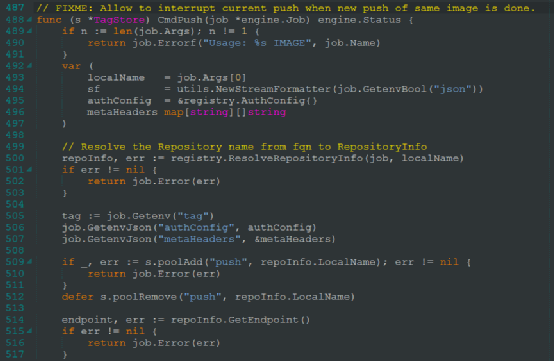Click the TagStore receiver type
This screenshot has width=554, height=362.
(119, 20)
